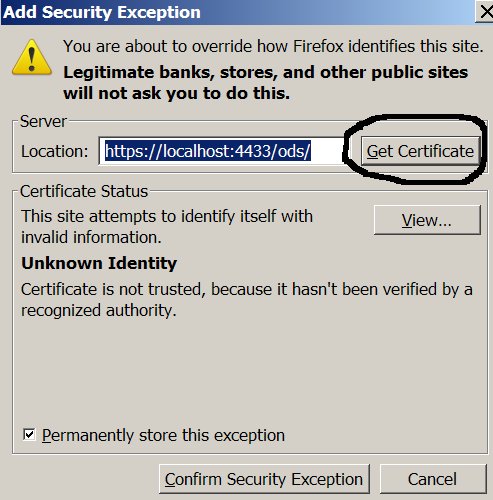
Task: Cancel the Add Security Exception dialog
Action: 432,479
